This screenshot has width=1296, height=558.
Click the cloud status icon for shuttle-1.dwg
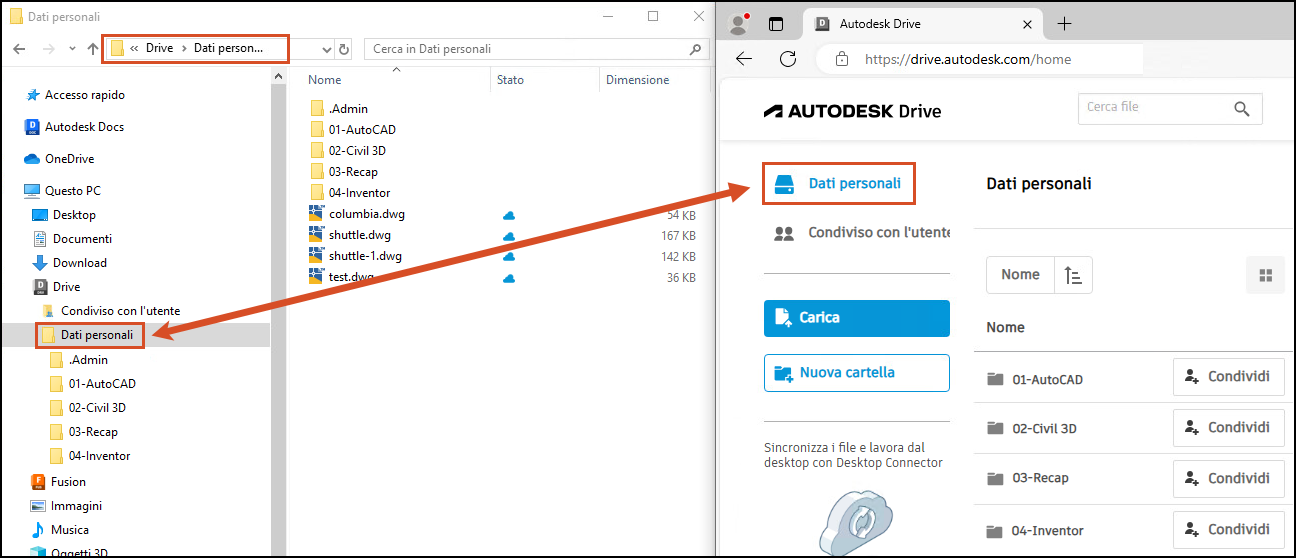(509, 257)
